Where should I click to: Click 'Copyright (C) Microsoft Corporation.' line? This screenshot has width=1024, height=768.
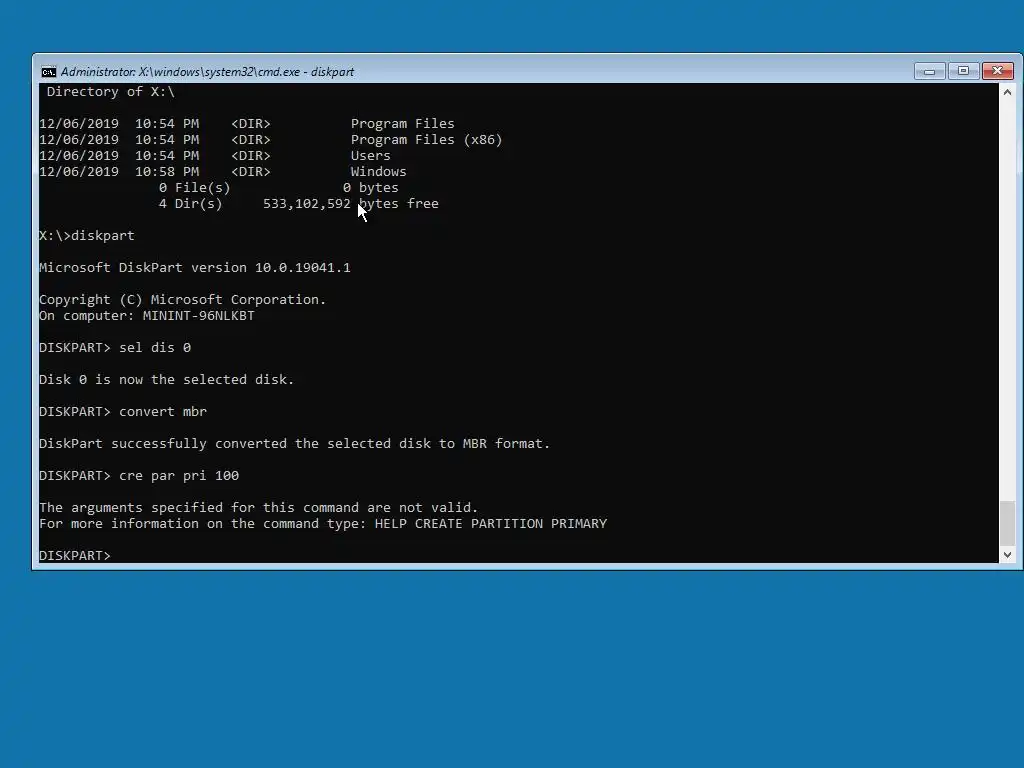pos(182,300)
